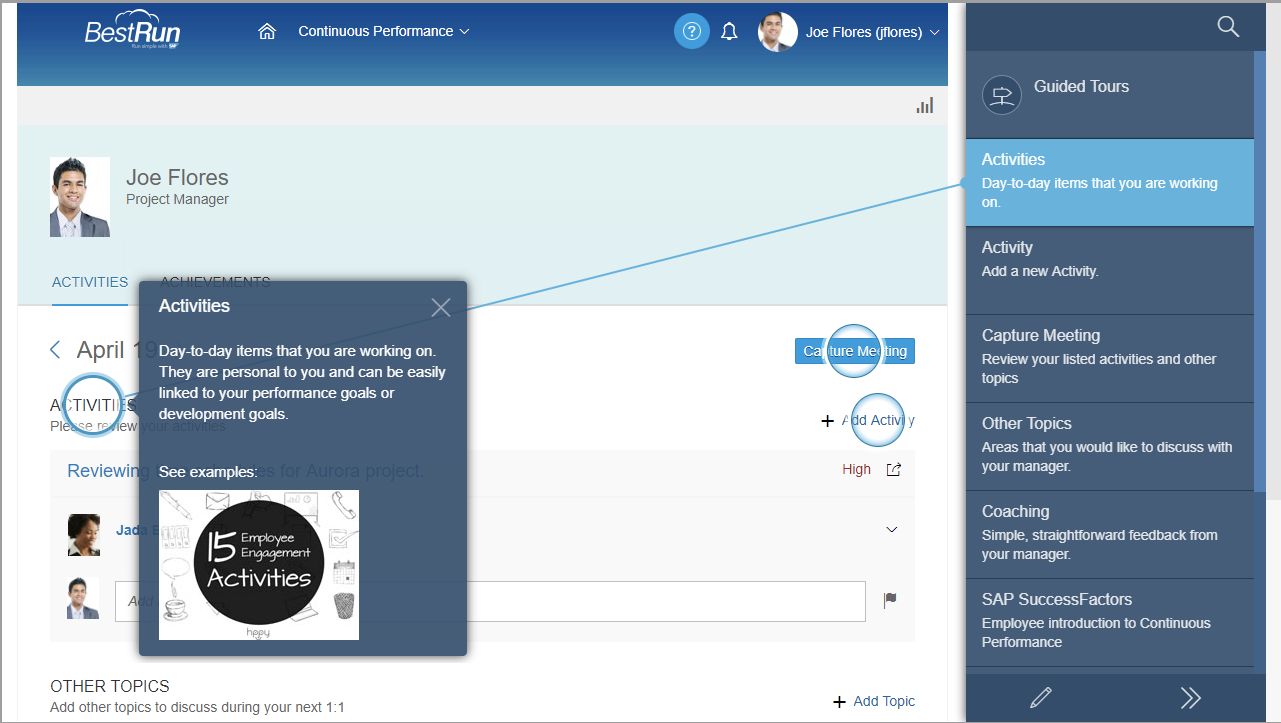Click the Guided Tours title text
Image resolution: width=1281 pixels, height=723 pixels.
1081,87
